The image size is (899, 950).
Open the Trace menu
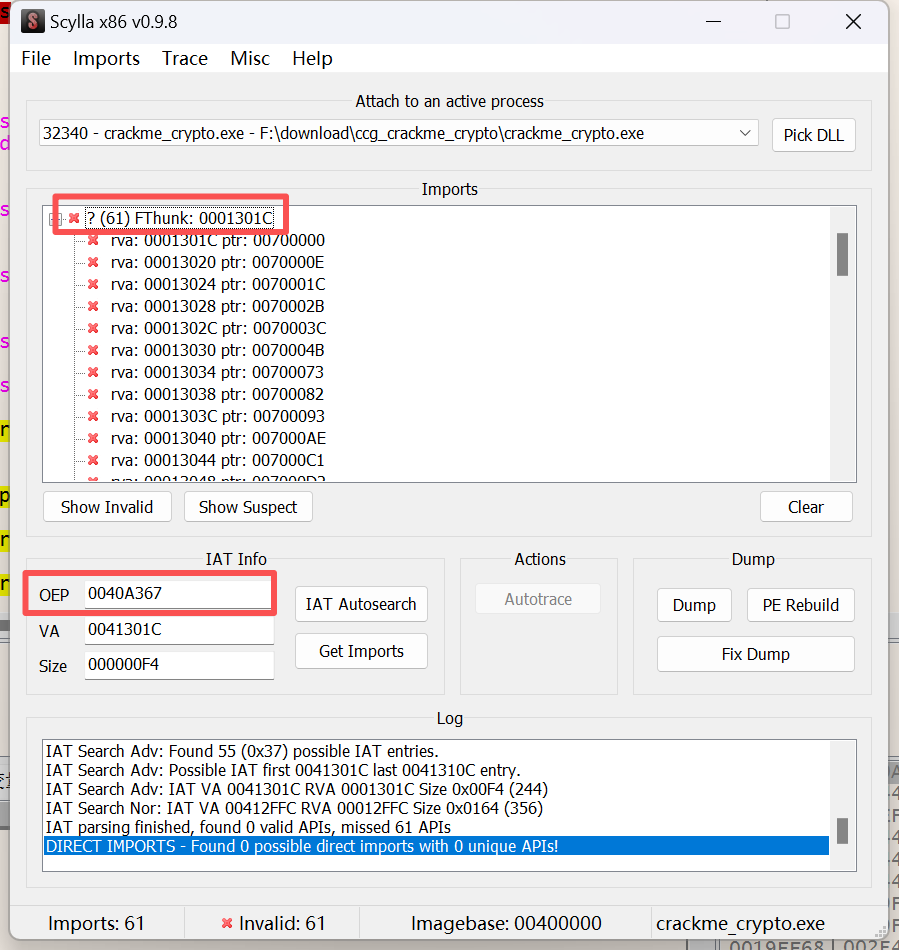[x=185, y=58]
